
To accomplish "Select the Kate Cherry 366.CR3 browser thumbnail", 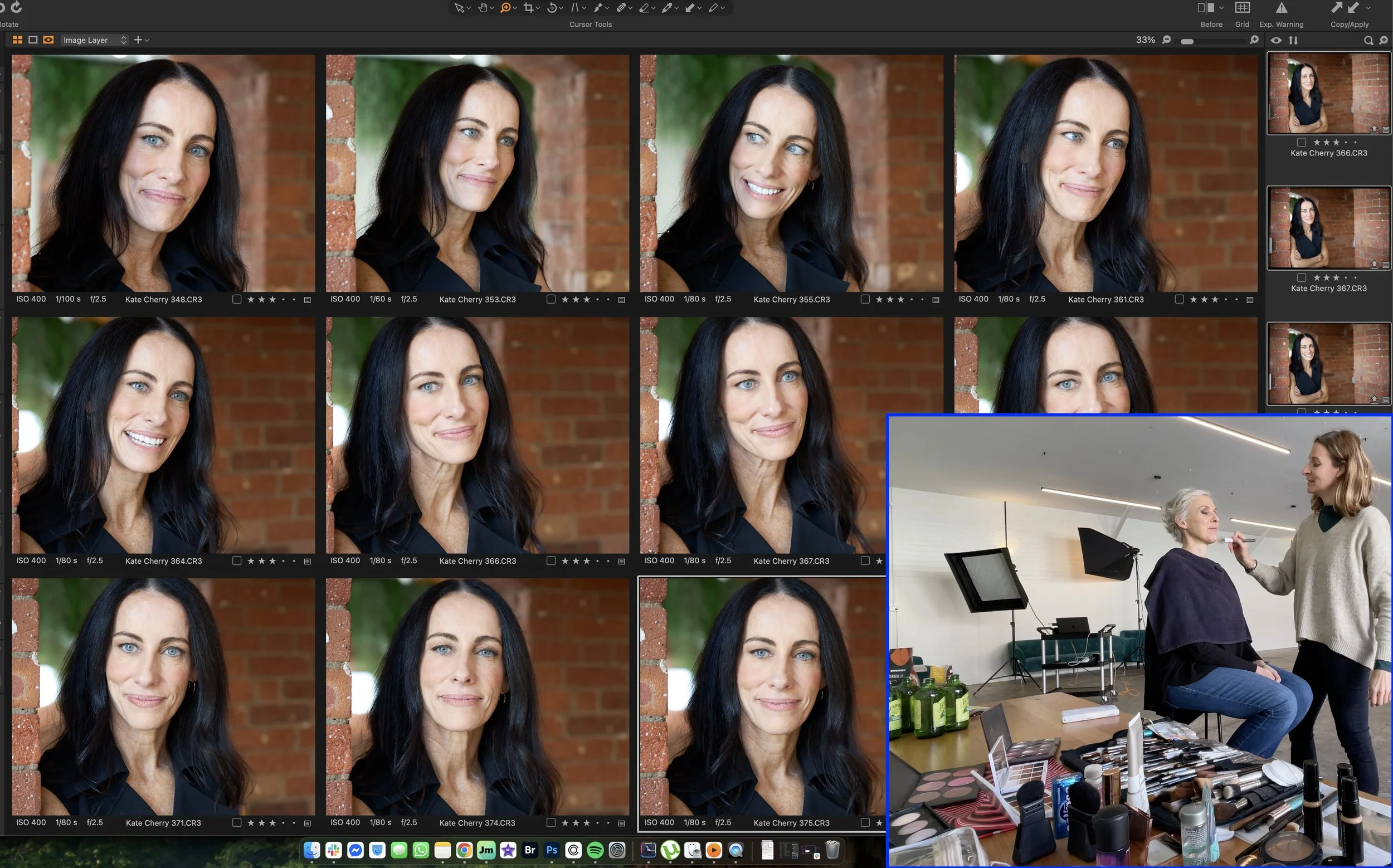I will pyautogui.click(x=1328, y=94).
